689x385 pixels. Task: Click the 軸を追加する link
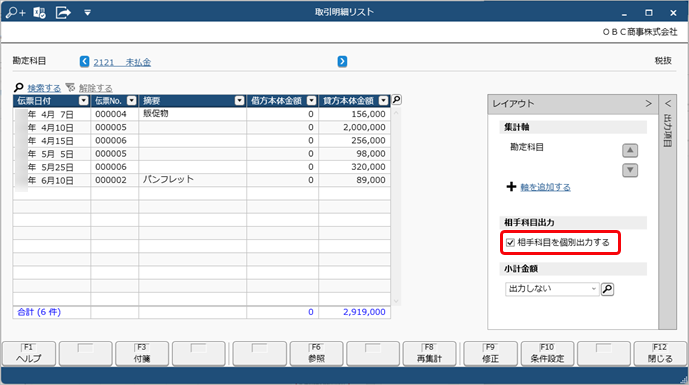[x=545, y=187]
